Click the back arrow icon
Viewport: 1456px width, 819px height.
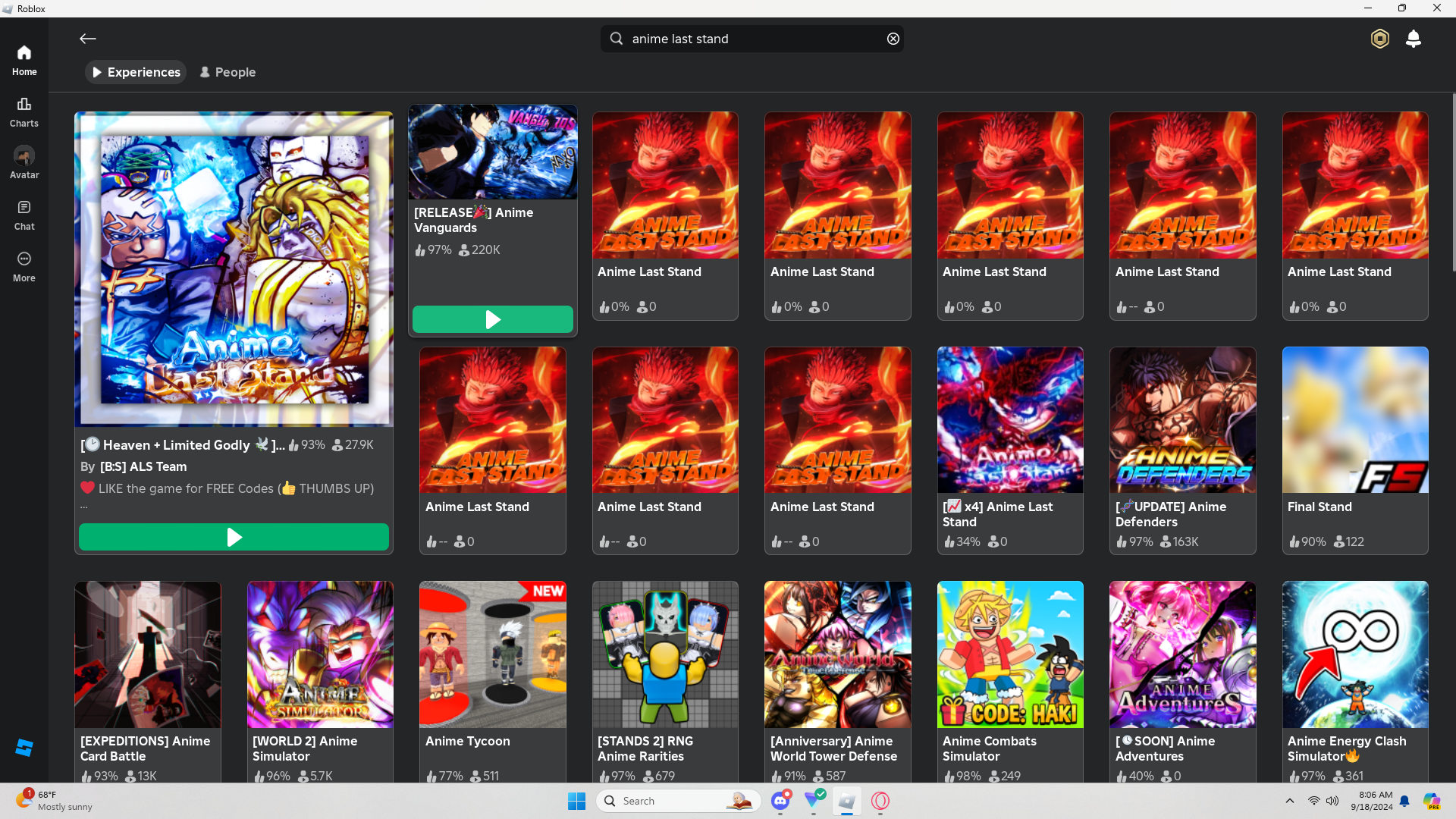coord(88,39)
